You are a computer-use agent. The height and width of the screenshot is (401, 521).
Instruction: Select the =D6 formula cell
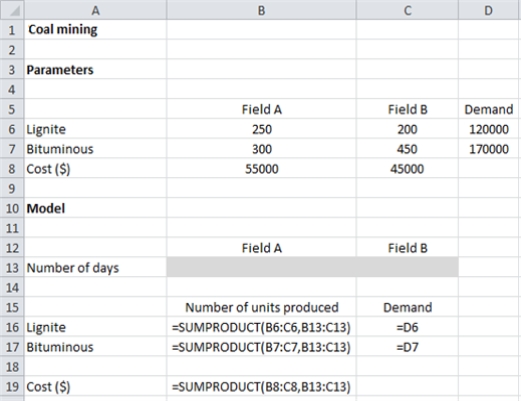click(407, 327)
